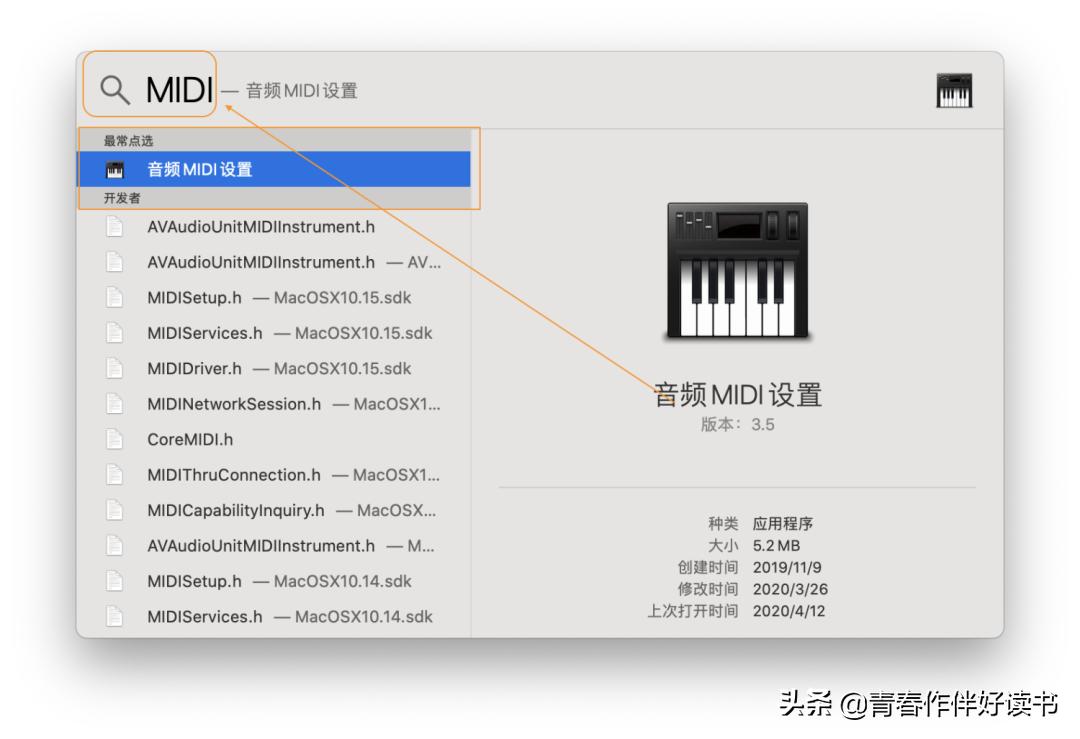Click the '— 音频MIDI设置' autocomplete suggestion text
Screen dimensions: 1080x739
[x=289, y=91]
